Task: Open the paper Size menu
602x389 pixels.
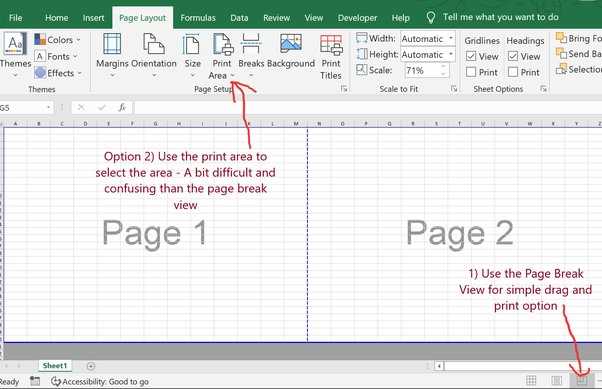Action: pos(192,55)
